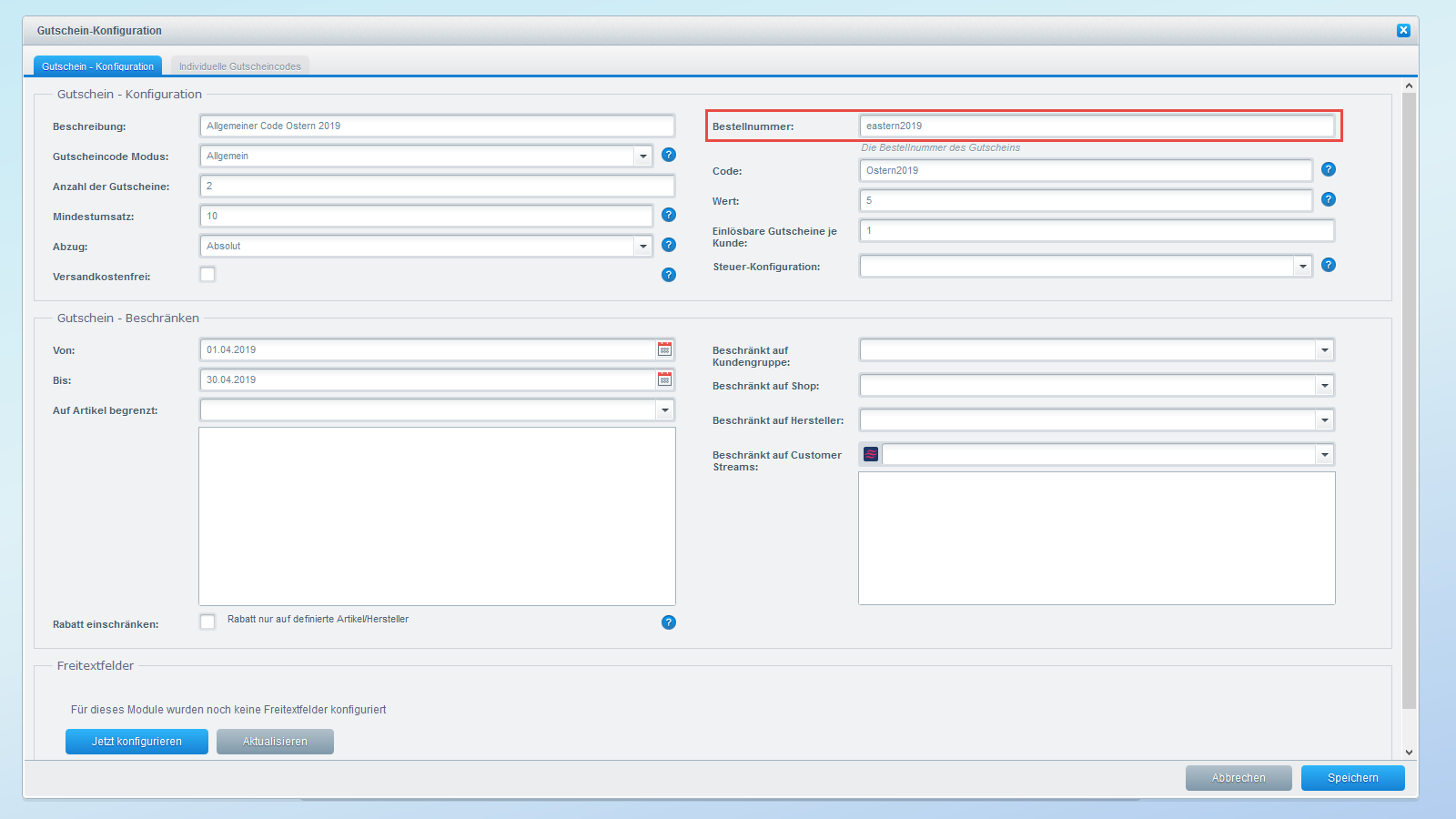Click the vertical scrollbar thumb
1456x819 pixels.
pyautogui.click(x=1409, y=400)
